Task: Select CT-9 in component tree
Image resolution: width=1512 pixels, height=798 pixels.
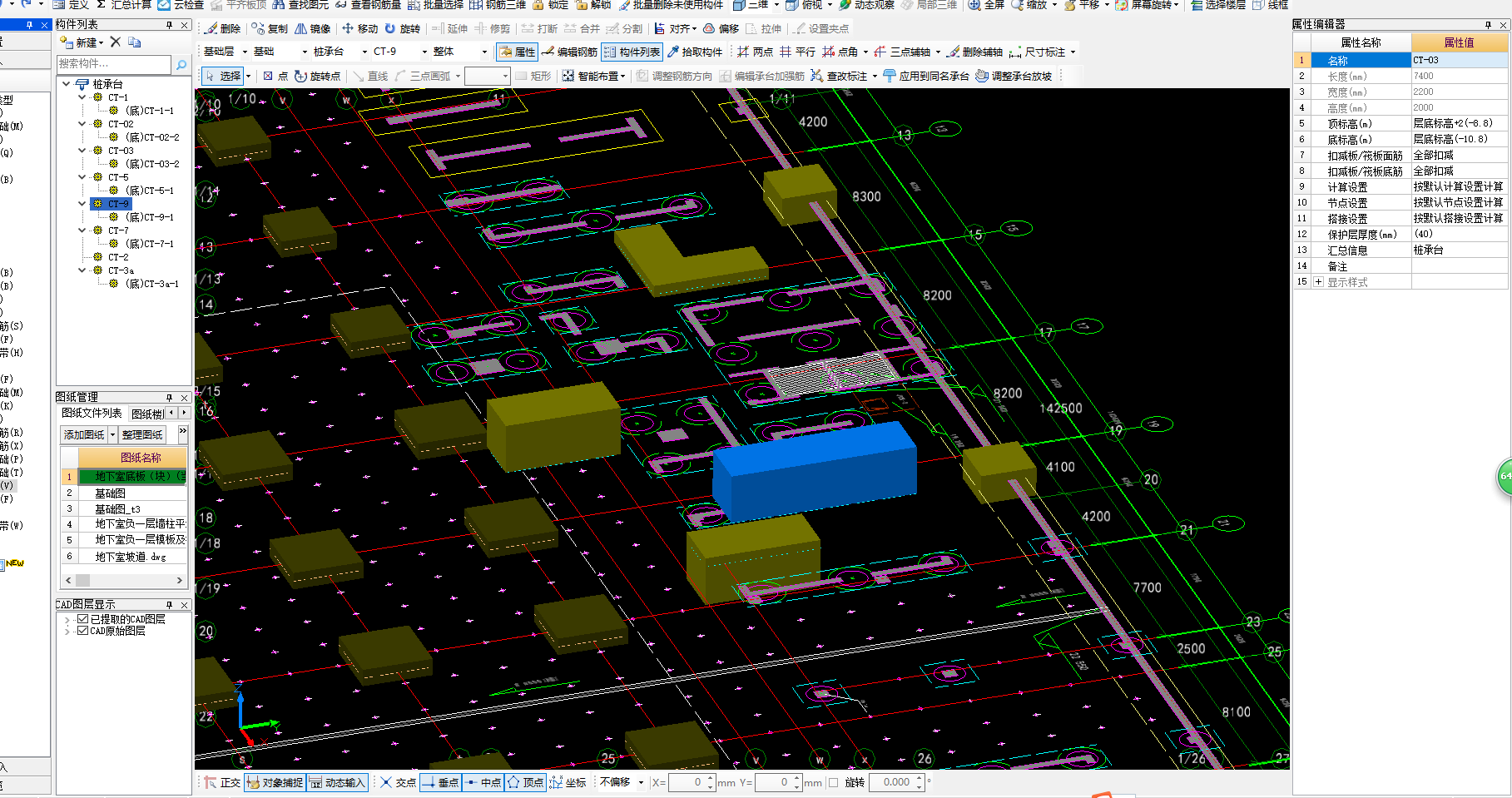Action: [x=118, y=204]
